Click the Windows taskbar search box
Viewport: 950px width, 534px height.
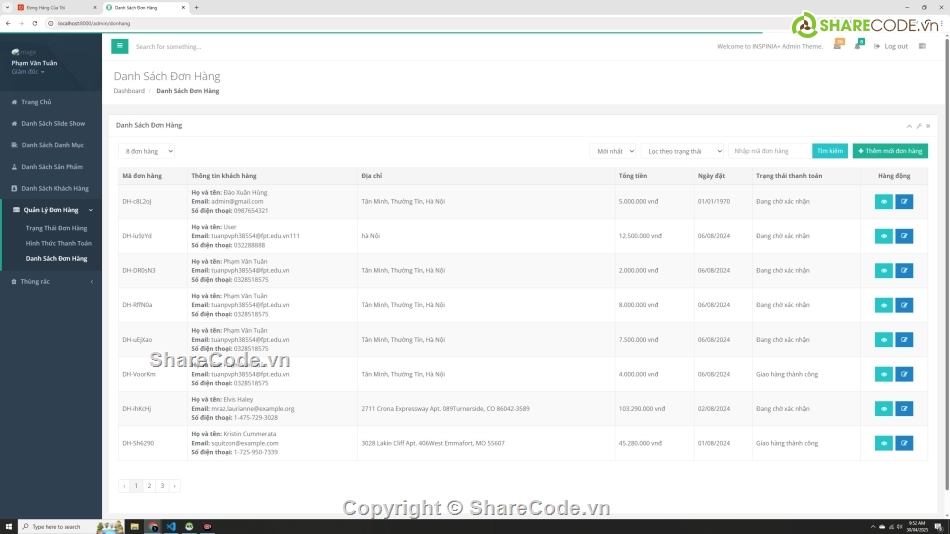pos(71,527)
